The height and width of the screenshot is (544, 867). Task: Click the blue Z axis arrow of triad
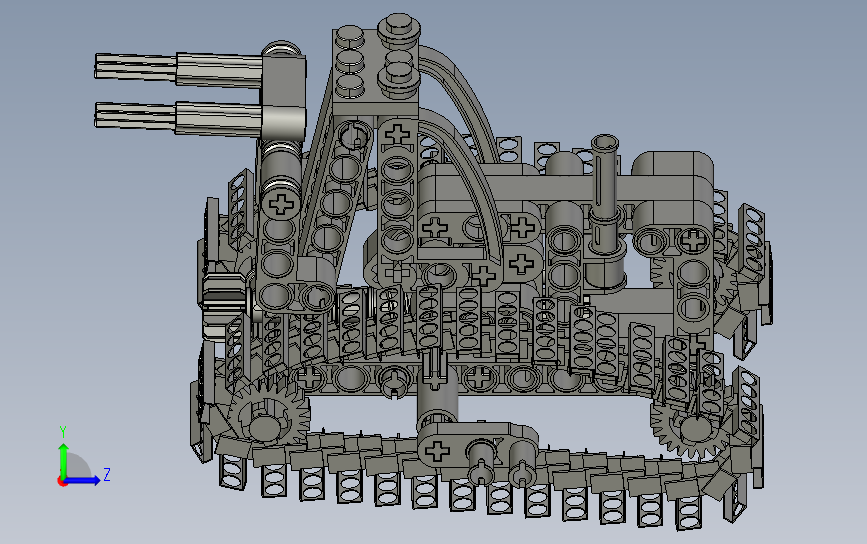click(83, 480)
